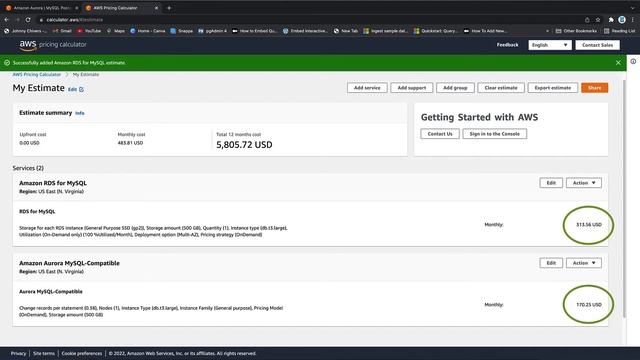Open the New Tab bookmark

[x=346, y=31]
